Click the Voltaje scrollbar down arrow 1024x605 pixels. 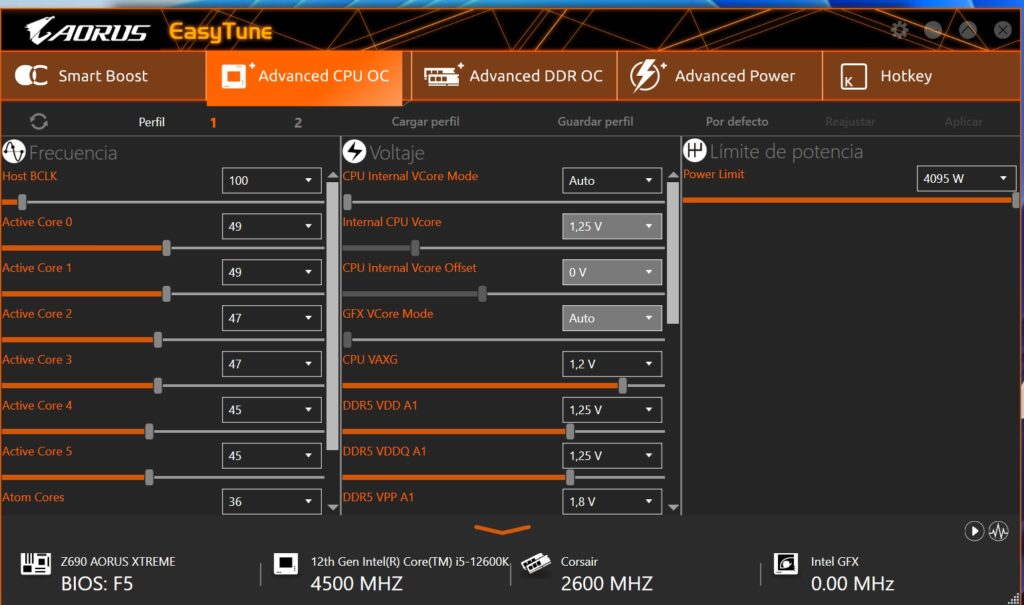coord(673,507)
